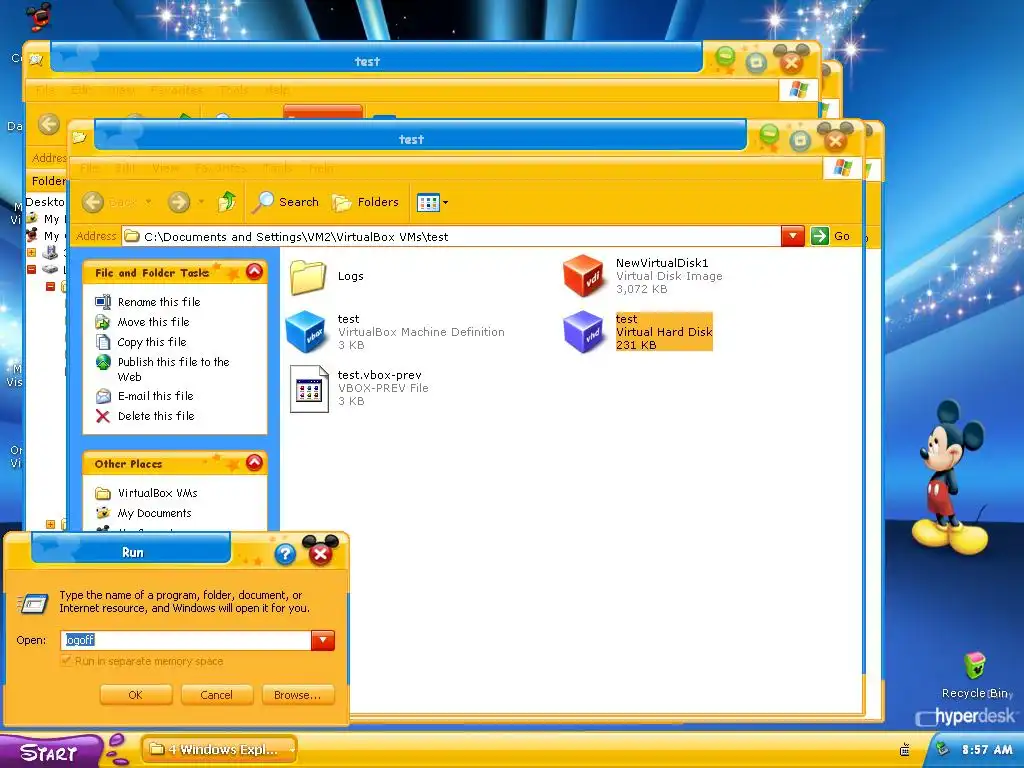Collapse the File and Folder Tasks panel

255,272
